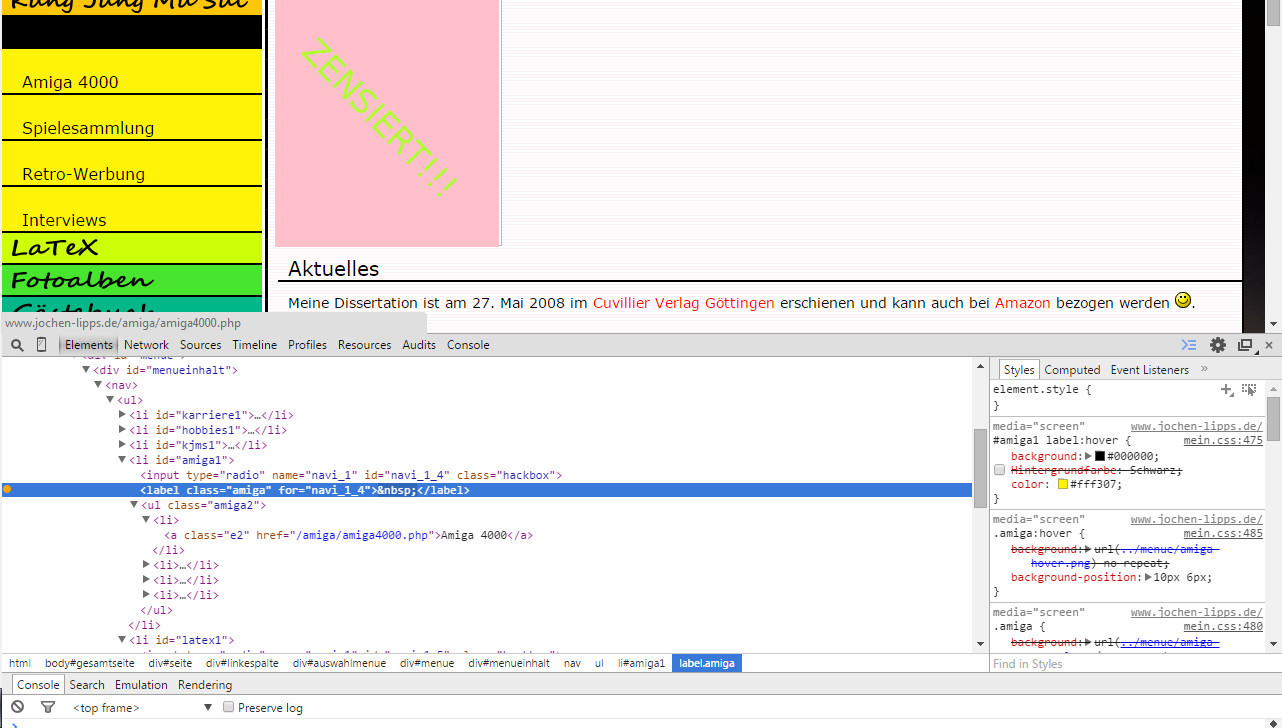1282x728 pixels.
Task: Show the console drawer icon
Action: (1188, 345)
